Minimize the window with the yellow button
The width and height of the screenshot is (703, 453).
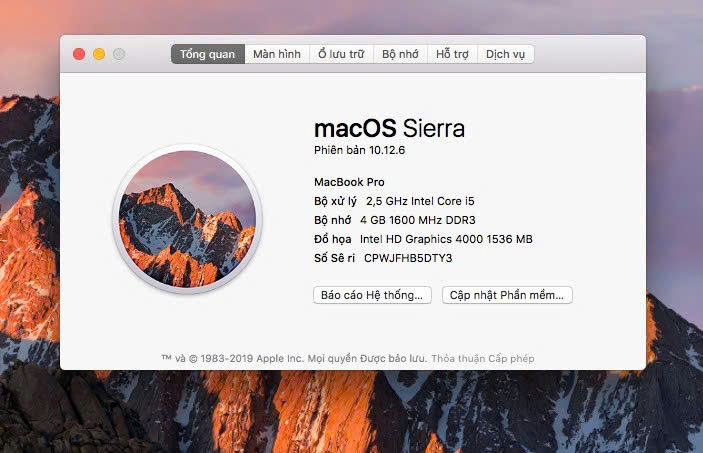(x=99, y=54)
